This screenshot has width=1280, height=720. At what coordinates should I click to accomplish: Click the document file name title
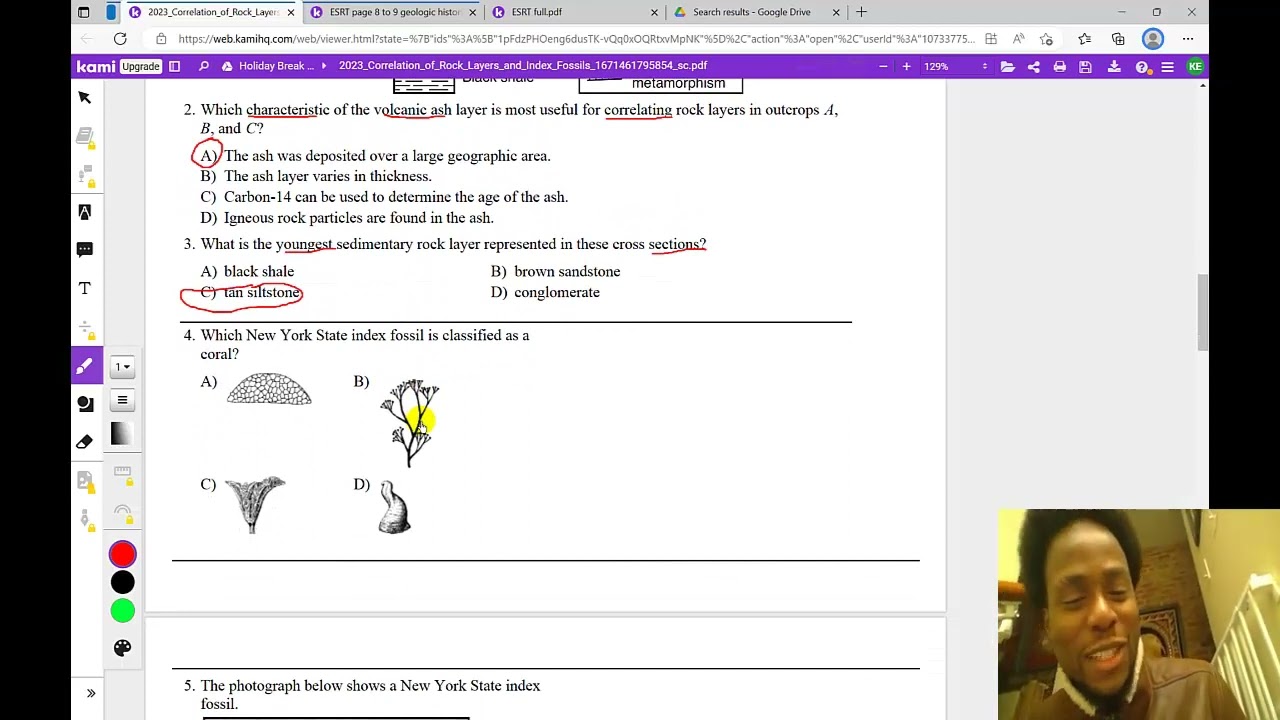(x=523, y=66)
